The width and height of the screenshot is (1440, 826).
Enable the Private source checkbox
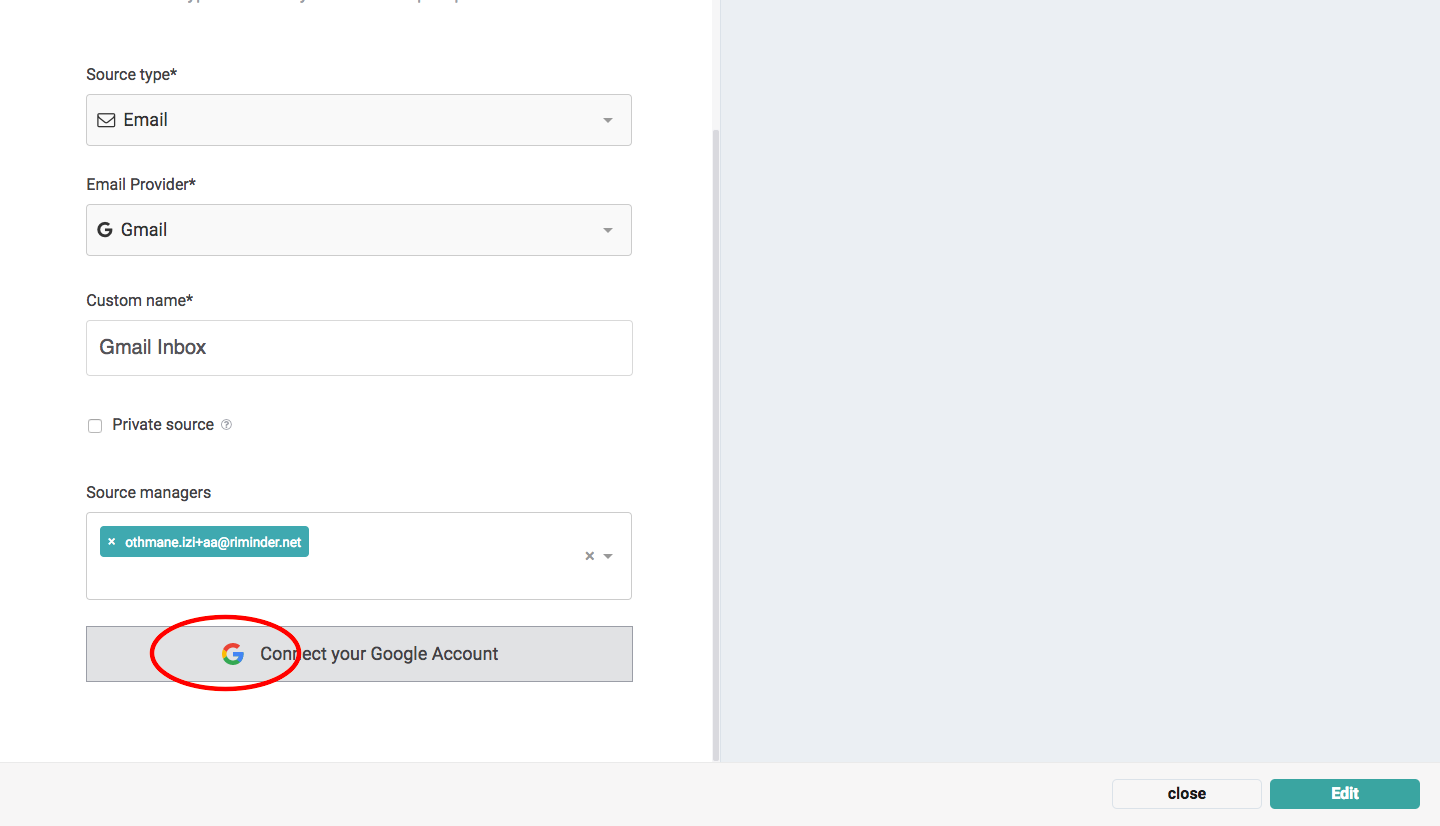[95, 426]
